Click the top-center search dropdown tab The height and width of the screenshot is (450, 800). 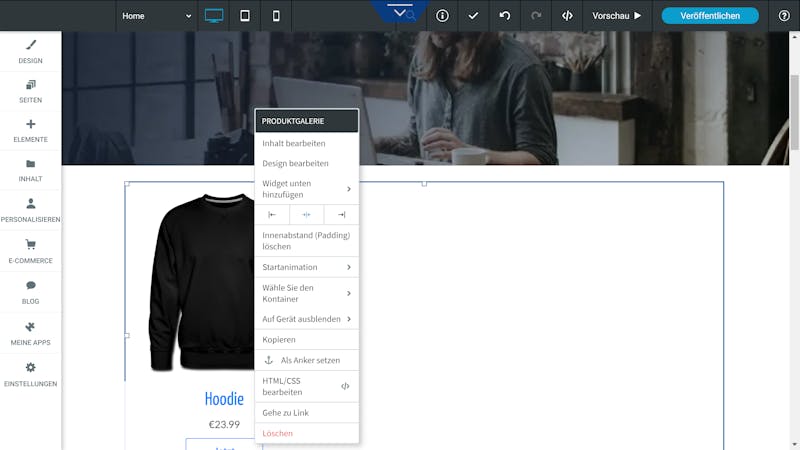point(400,12)
